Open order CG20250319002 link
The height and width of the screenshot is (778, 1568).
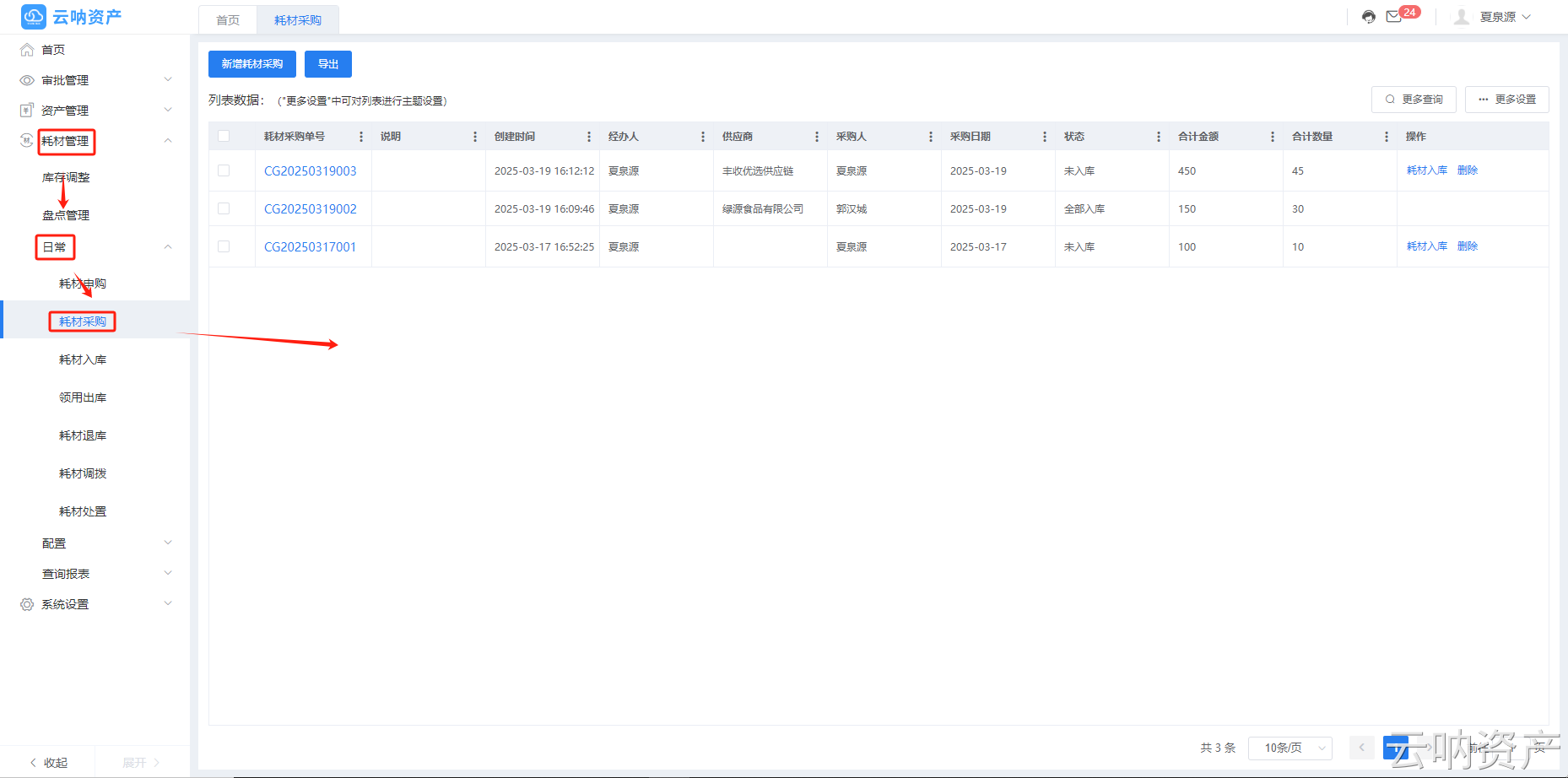pos(311,208)
